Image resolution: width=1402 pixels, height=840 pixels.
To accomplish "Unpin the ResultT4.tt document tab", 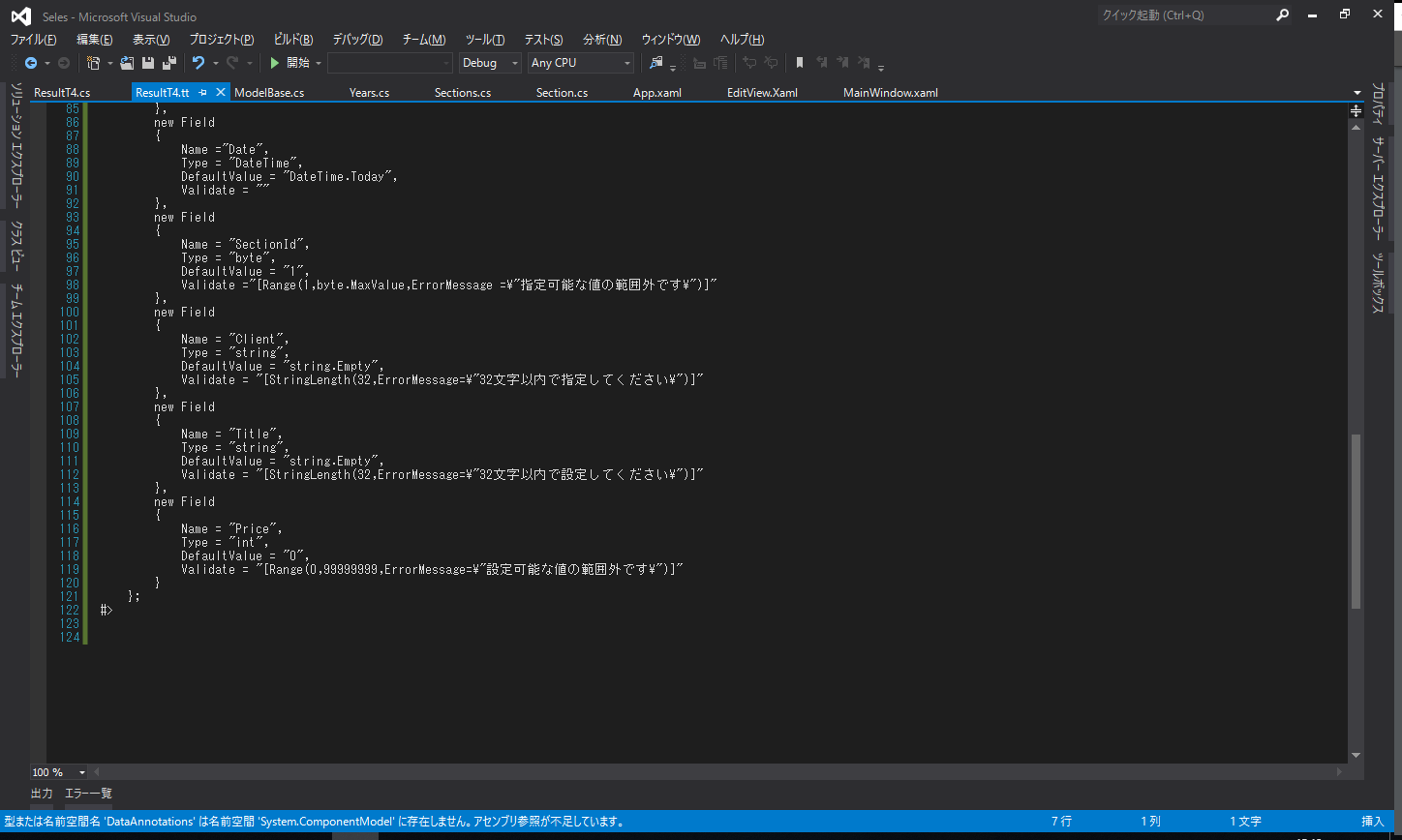I will tap(202, 92).
